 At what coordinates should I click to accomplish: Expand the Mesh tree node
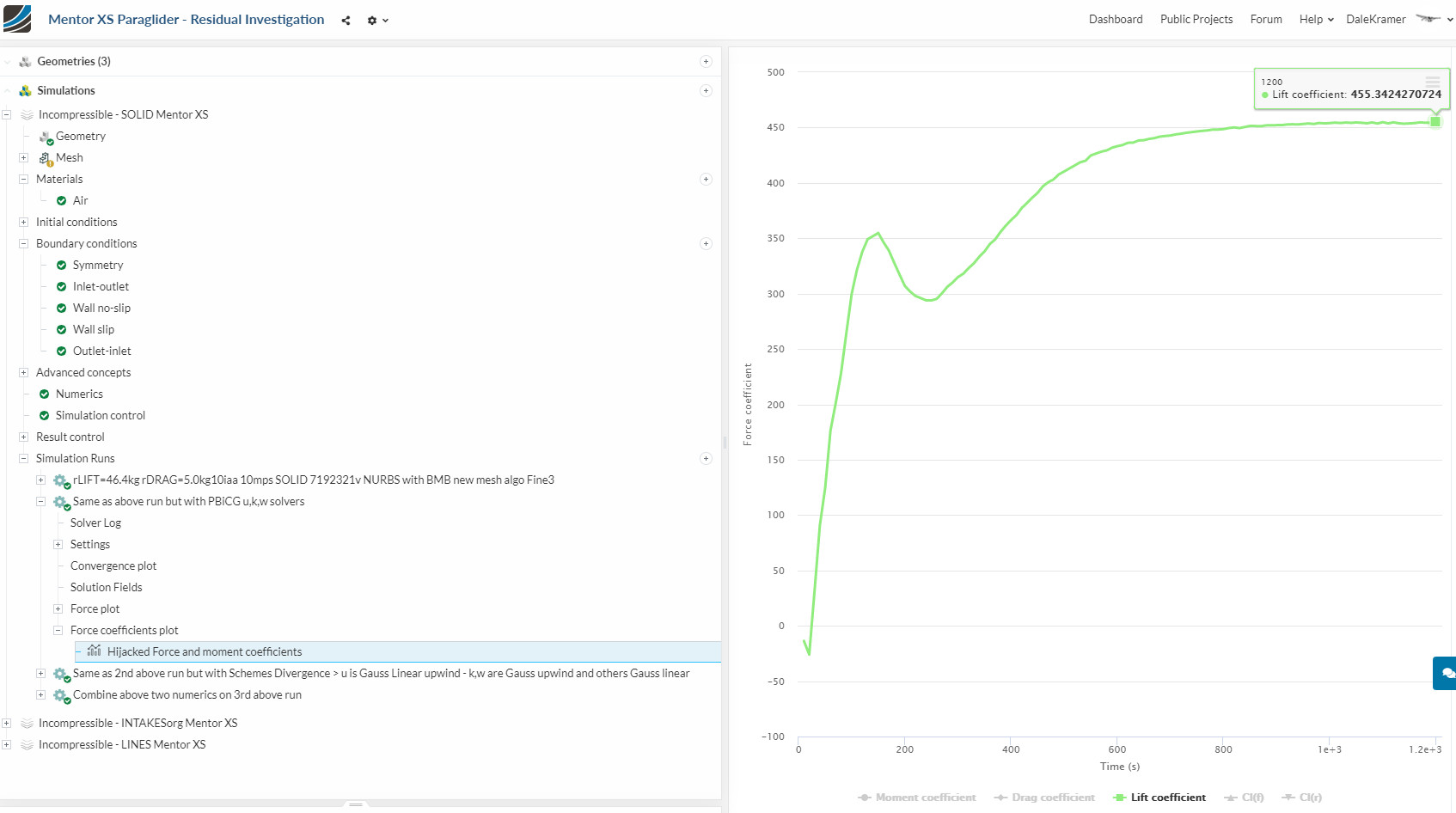24,158
